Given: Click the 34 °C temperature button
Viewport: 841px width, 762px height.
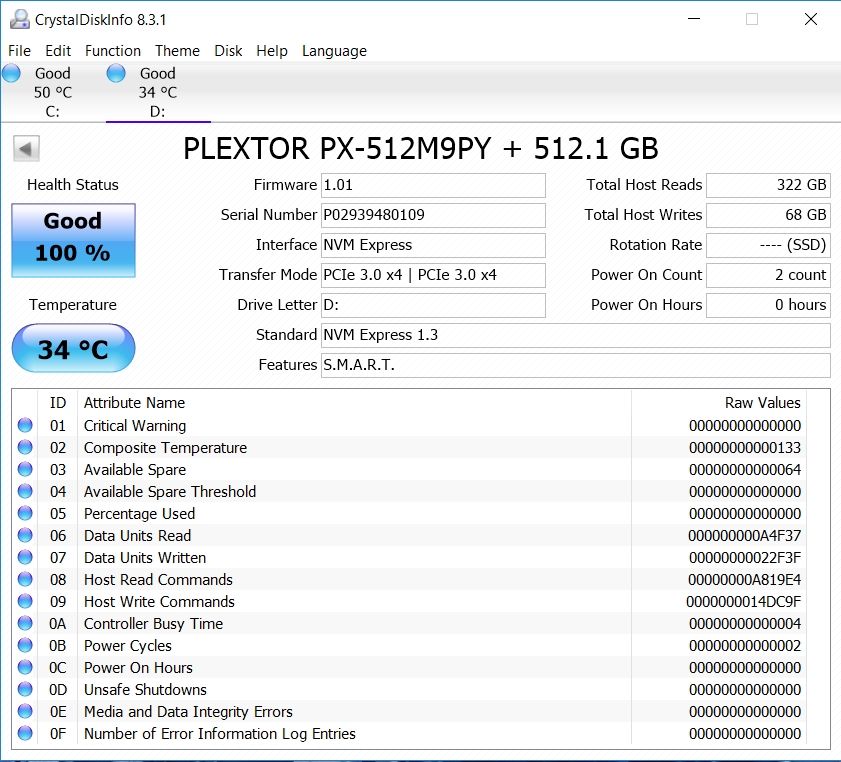Looking at the screenshot, I should click(73, 349).
